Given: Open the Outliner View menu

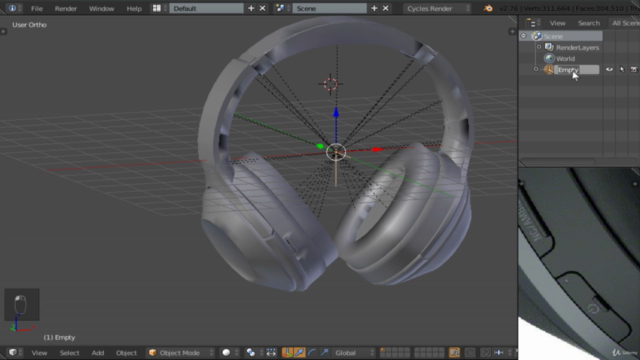Looking at the screenshot, I should [558, 23].
